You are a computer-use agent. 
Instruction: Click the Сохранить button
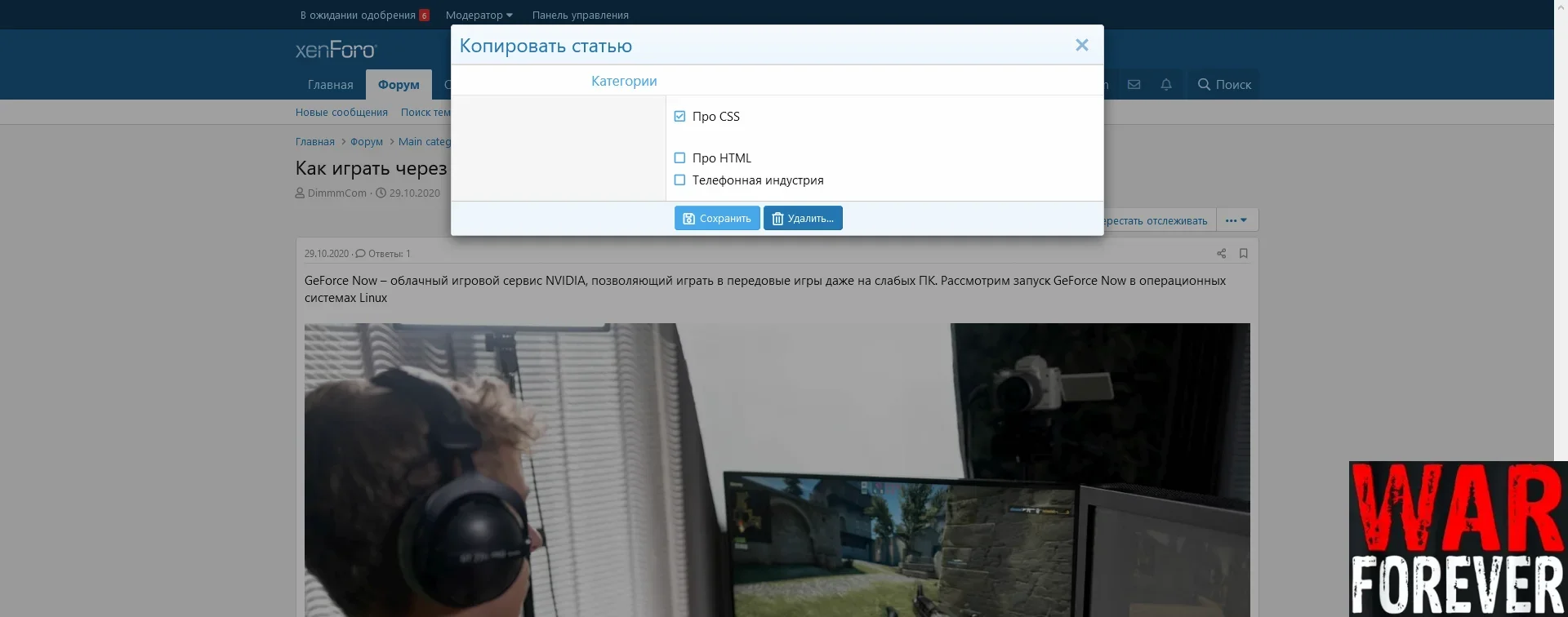[x=717, y=219]
